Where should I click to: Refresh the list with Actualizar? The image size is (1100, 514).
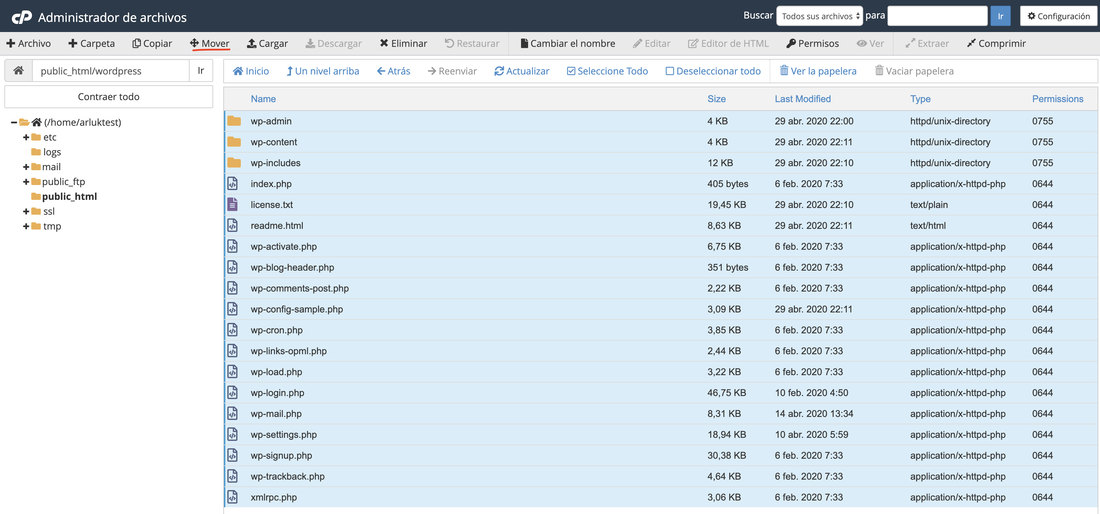pos(522,71)
